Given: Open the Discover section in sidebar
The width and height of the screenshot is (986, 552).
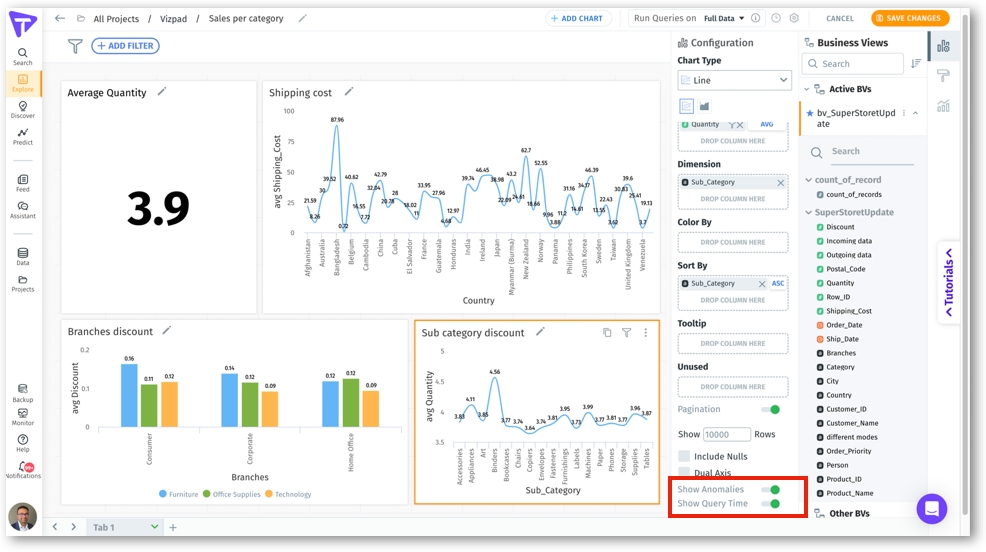Looking at the screenshot, I should point(22,109).
